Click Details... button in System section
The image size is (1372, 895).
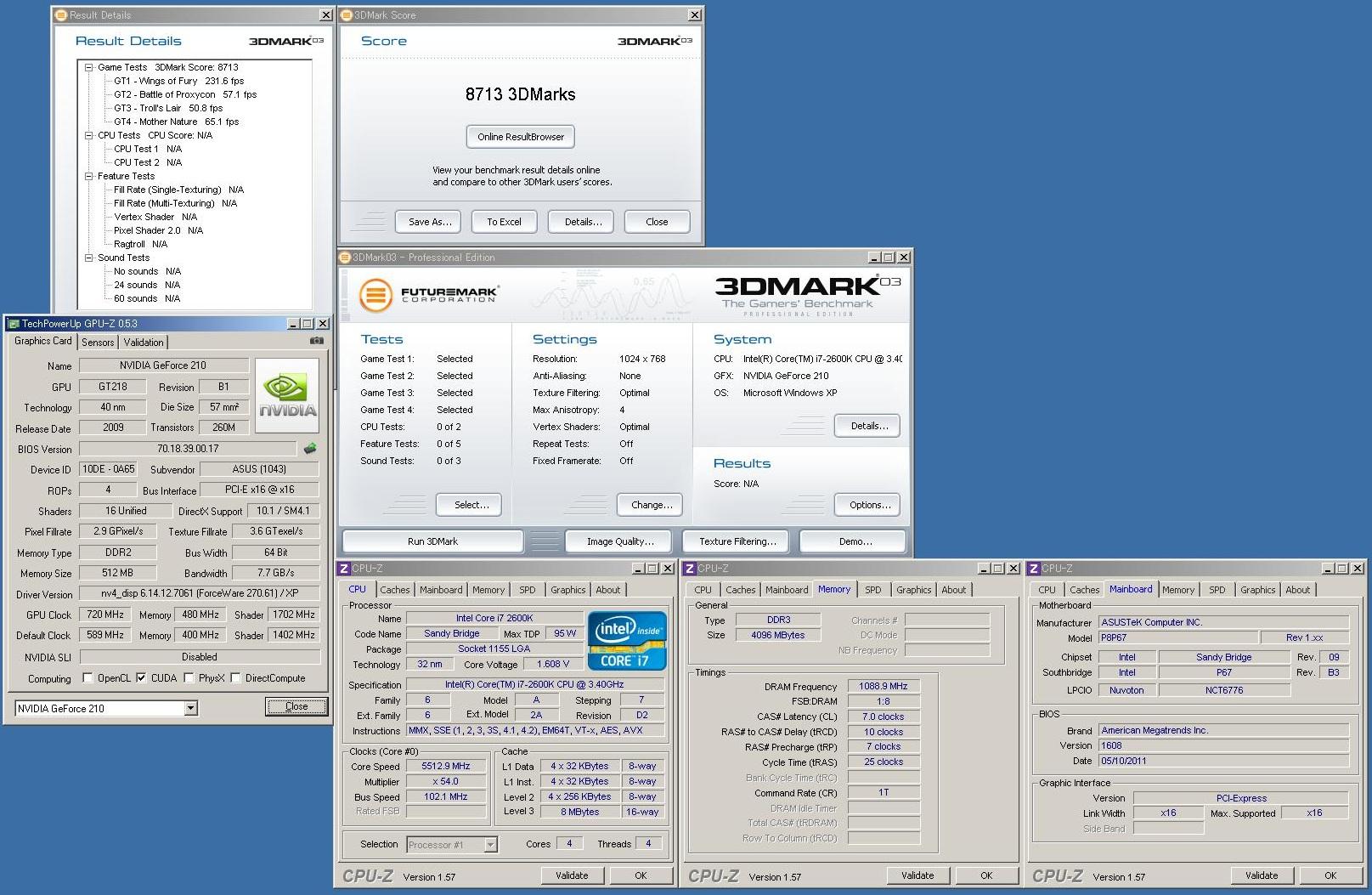pos(869,426)
